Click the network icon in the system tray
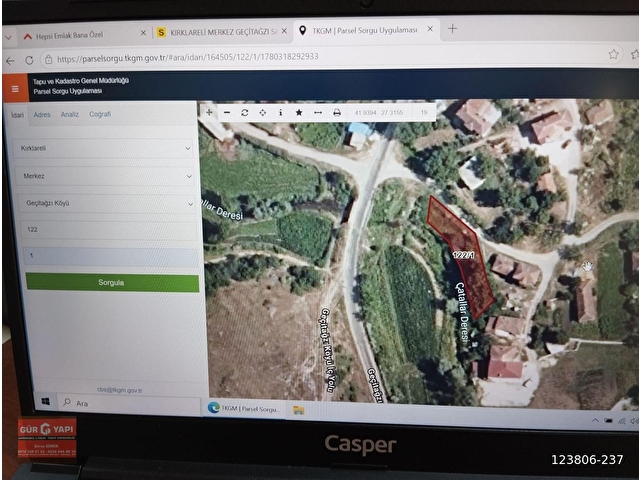This screenshot has width=640, height=480. (622, 421)
